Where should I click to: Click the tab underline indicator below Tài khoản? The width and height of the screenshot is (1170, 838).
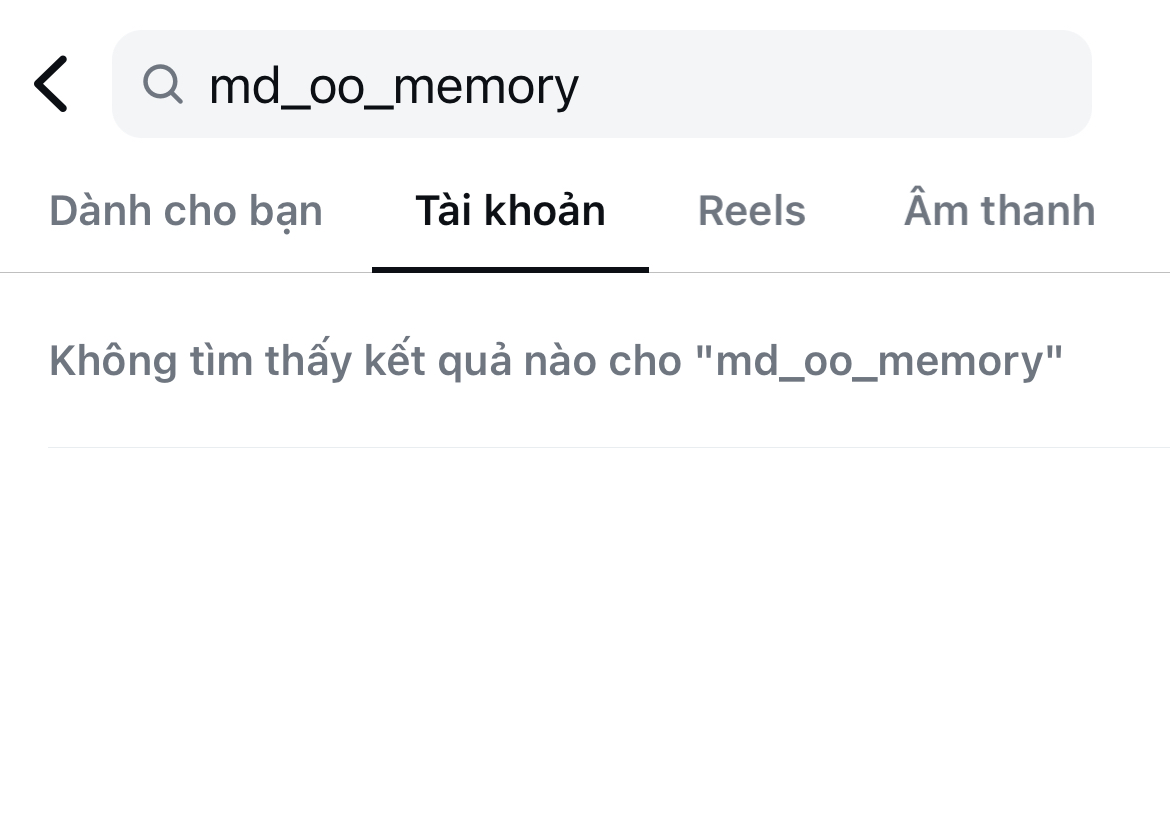click(x=511, y=268)
